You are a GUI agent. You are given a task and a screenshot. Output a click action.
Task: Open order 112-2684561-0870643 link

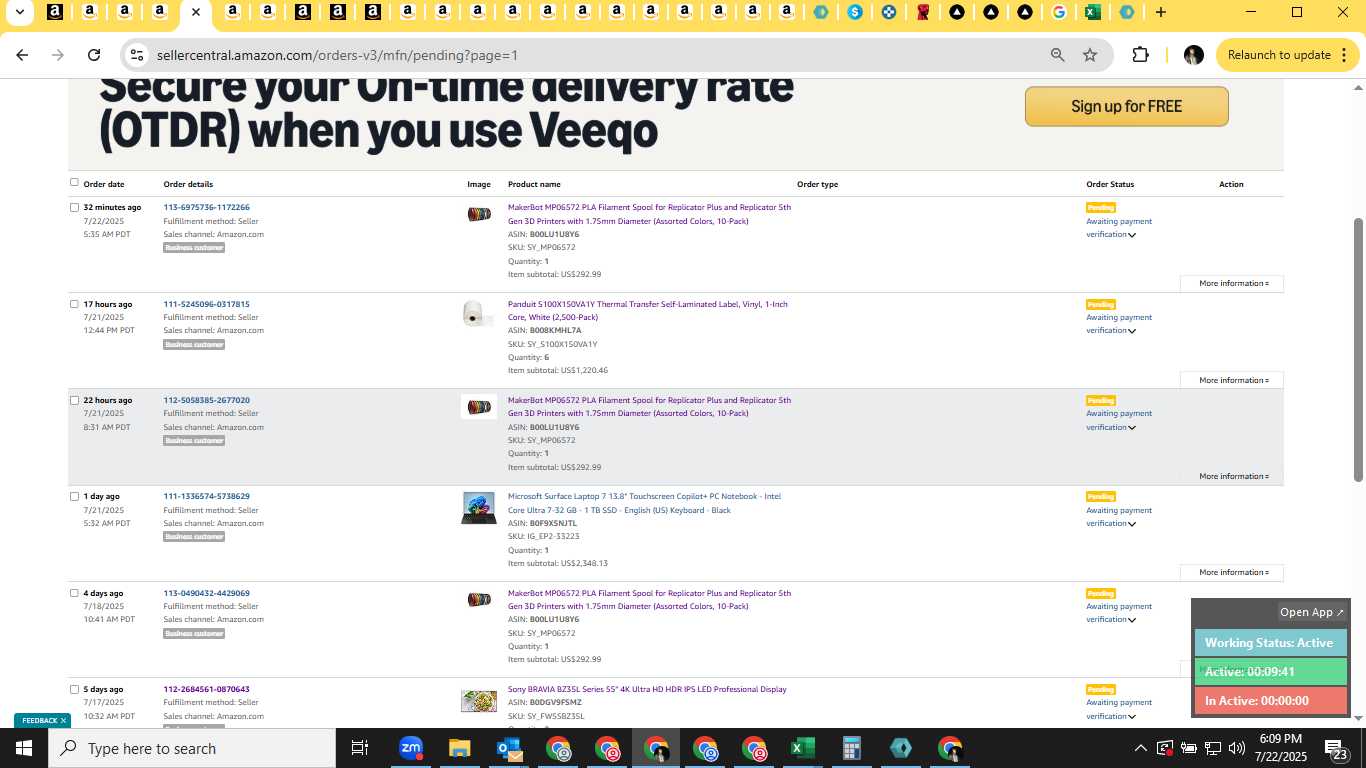coord(207,689)
